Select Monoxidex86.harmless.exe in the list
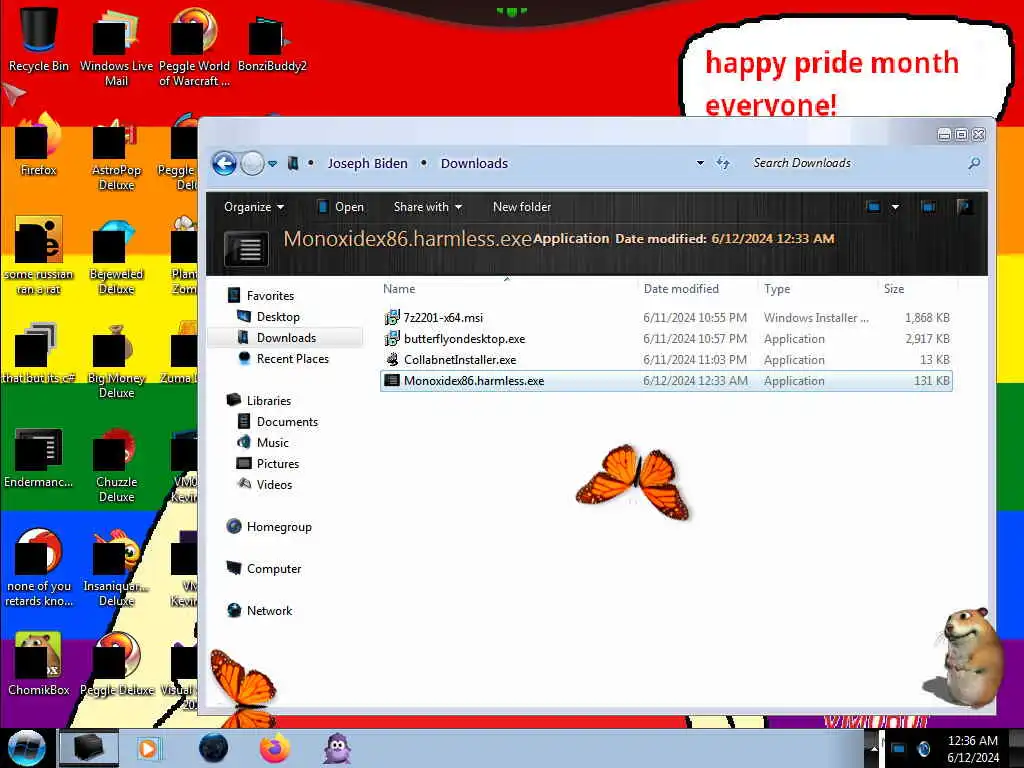This screenshot has width=1024, height=768. (666, 381)
